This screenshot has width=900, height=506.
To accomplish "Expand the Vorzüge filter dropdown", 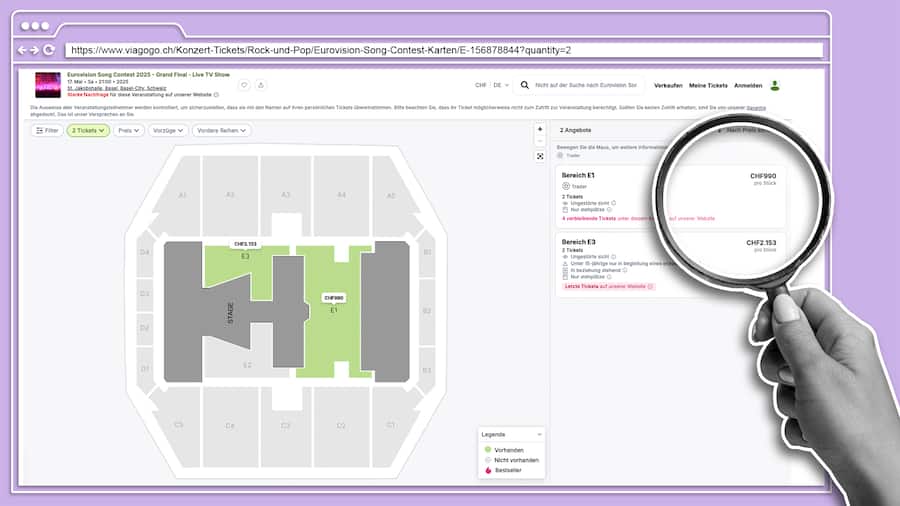I will pos(168,130).
